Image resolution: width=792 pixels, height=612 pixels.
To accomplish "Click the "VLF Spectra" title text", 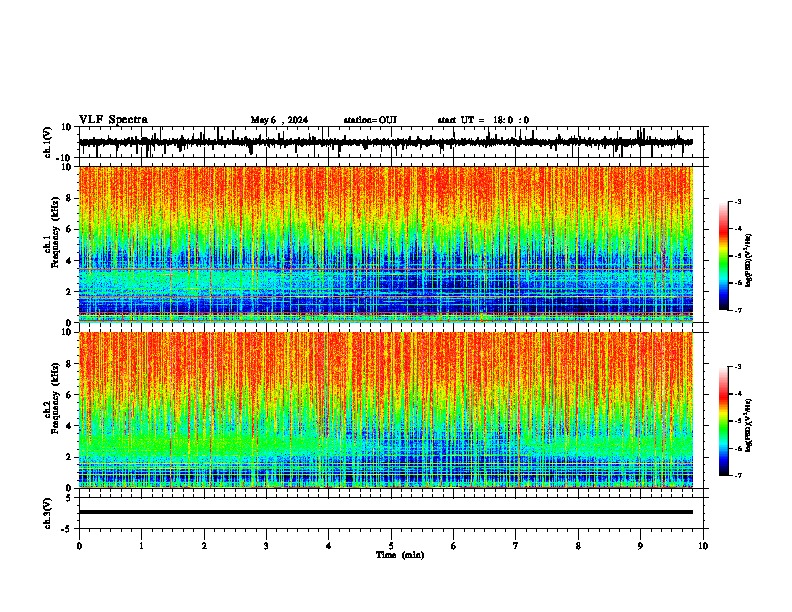I will (113, 120).
